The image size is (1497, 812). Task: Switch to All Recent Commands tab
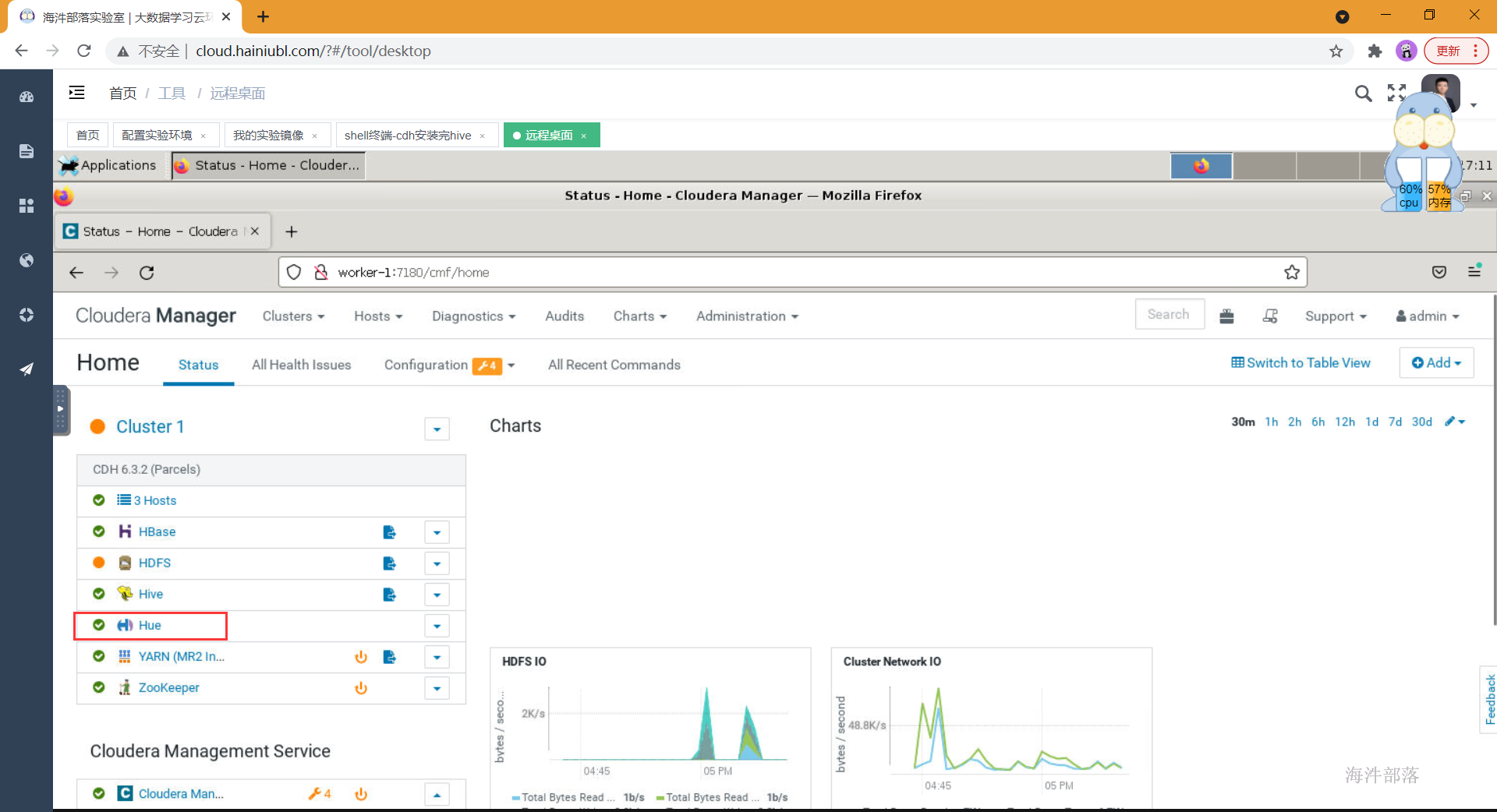coord(614,365)
